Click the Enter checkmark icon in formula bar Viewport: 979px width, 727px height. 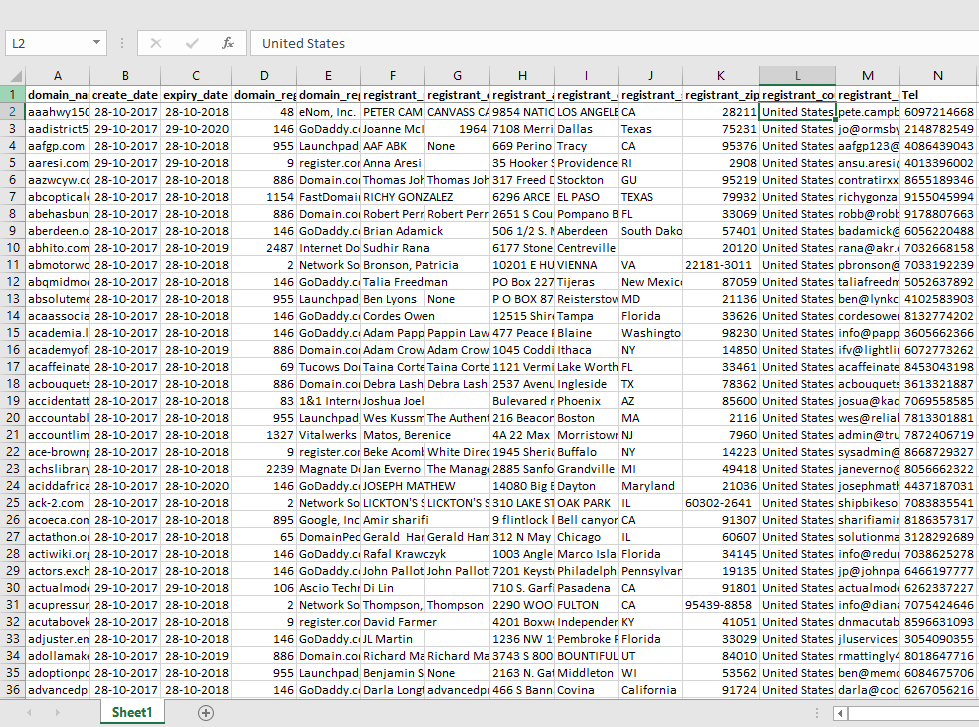point(192,43)
